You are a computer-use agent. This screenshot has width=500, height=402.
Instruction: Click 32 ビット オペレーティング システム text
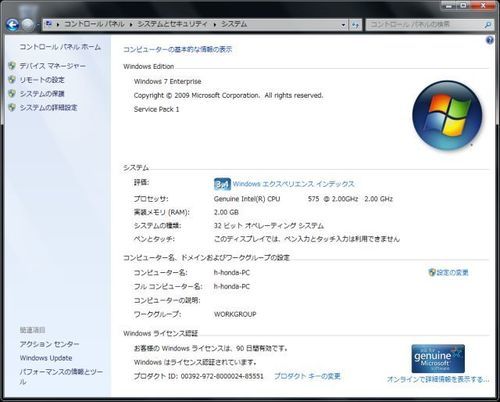269,226
